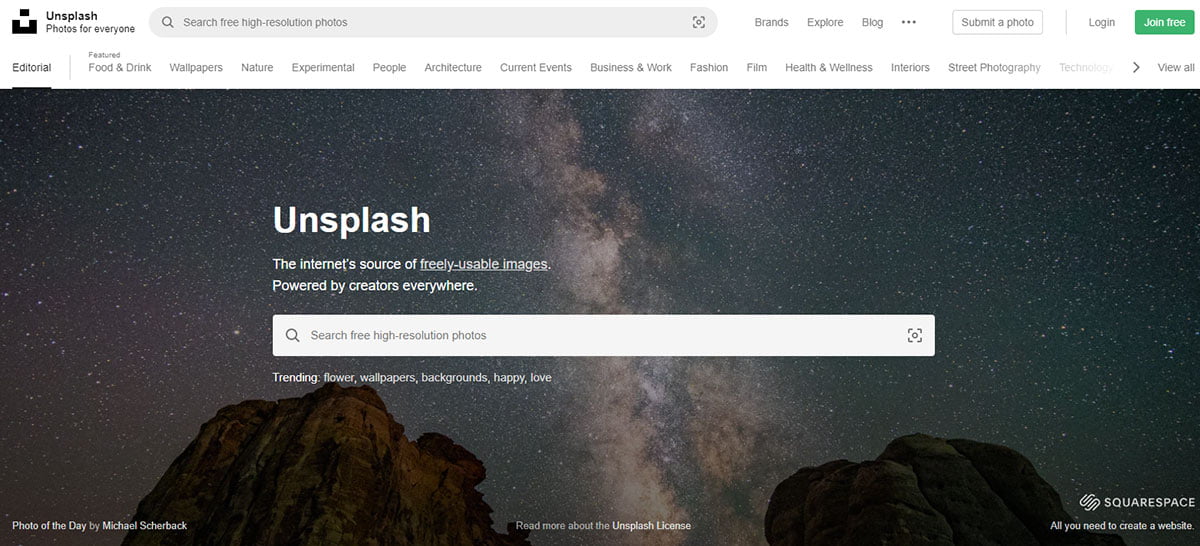Focus the hero search photos field
Image resolution: width=1200 pixels, height=546 pixels.
click(x=603, y=336)
